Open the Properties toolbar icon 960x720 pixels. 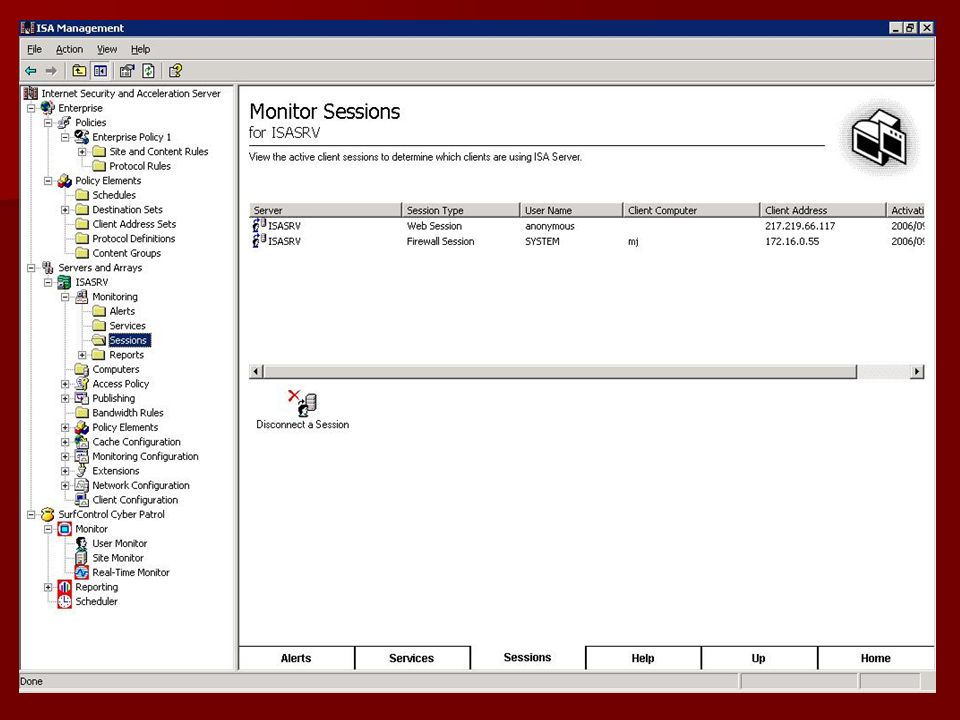[127, 71]
